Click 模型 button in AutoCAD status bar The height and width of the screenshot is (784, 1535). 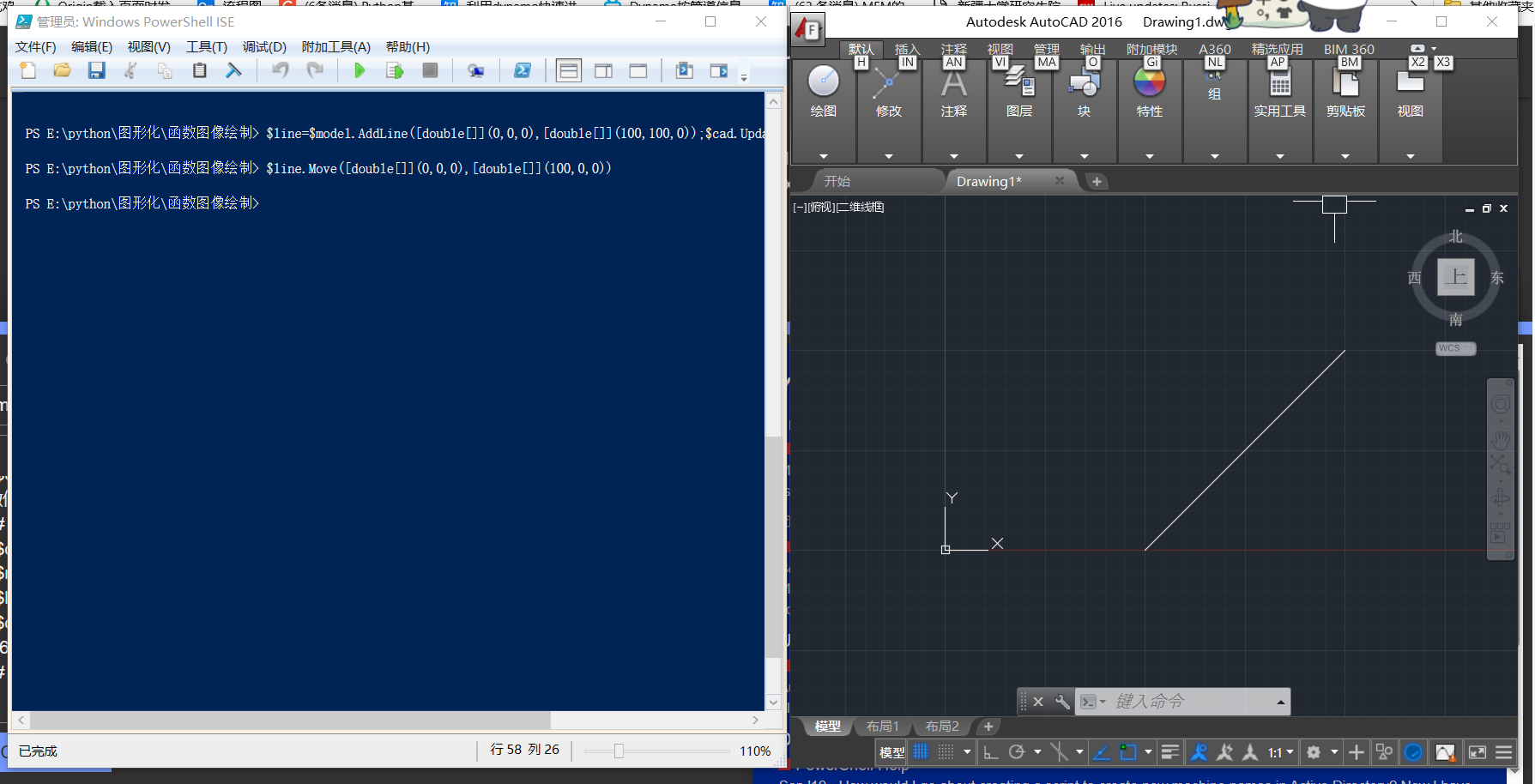tap(892, 752)
